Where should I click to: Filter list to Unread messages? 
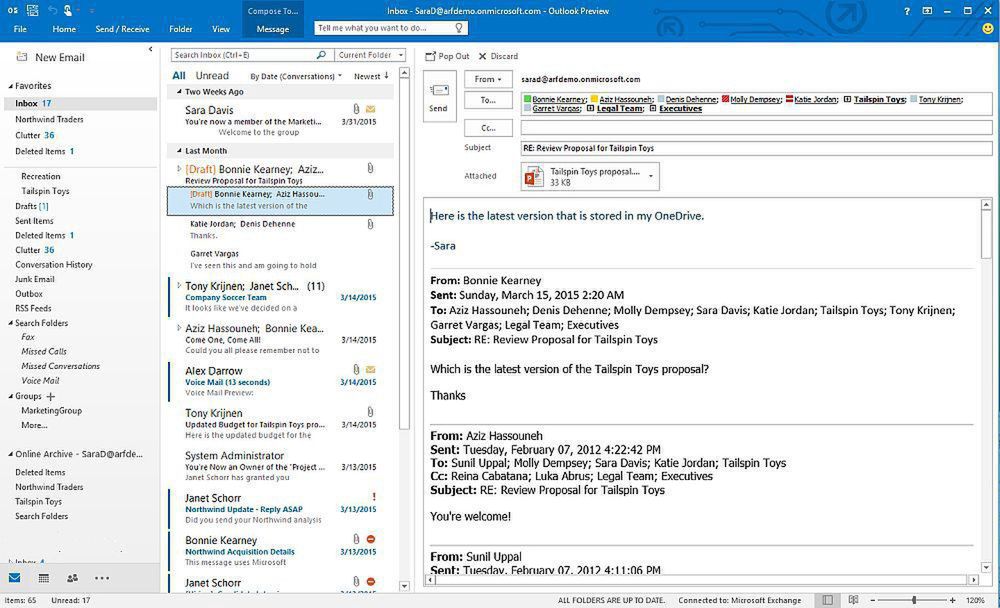[212, 75]
